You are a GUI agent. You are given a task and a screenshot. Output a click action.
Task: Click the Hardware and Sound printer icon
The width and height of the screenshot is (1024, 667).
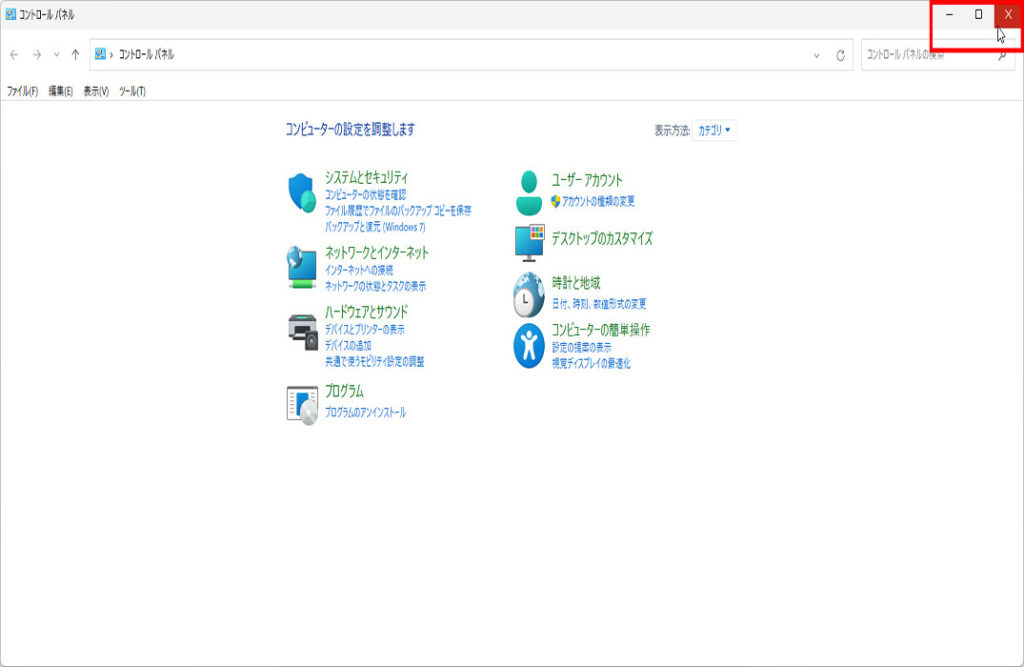[x=302, y=328]
